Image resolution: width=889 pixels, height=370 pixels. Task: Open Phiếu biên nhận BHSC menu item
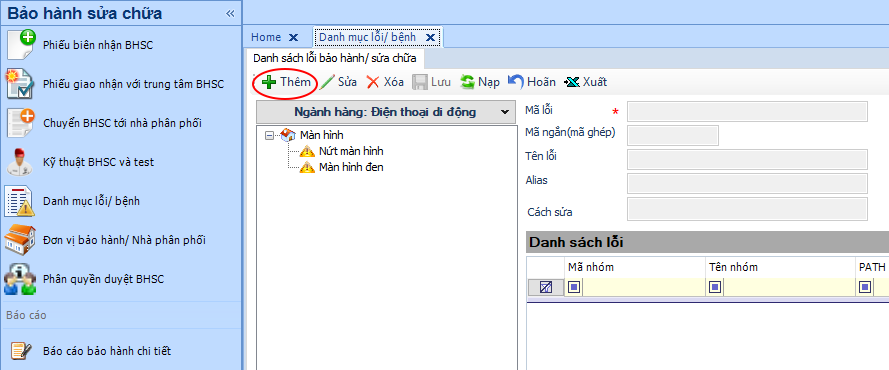click(x=98, y=45)
